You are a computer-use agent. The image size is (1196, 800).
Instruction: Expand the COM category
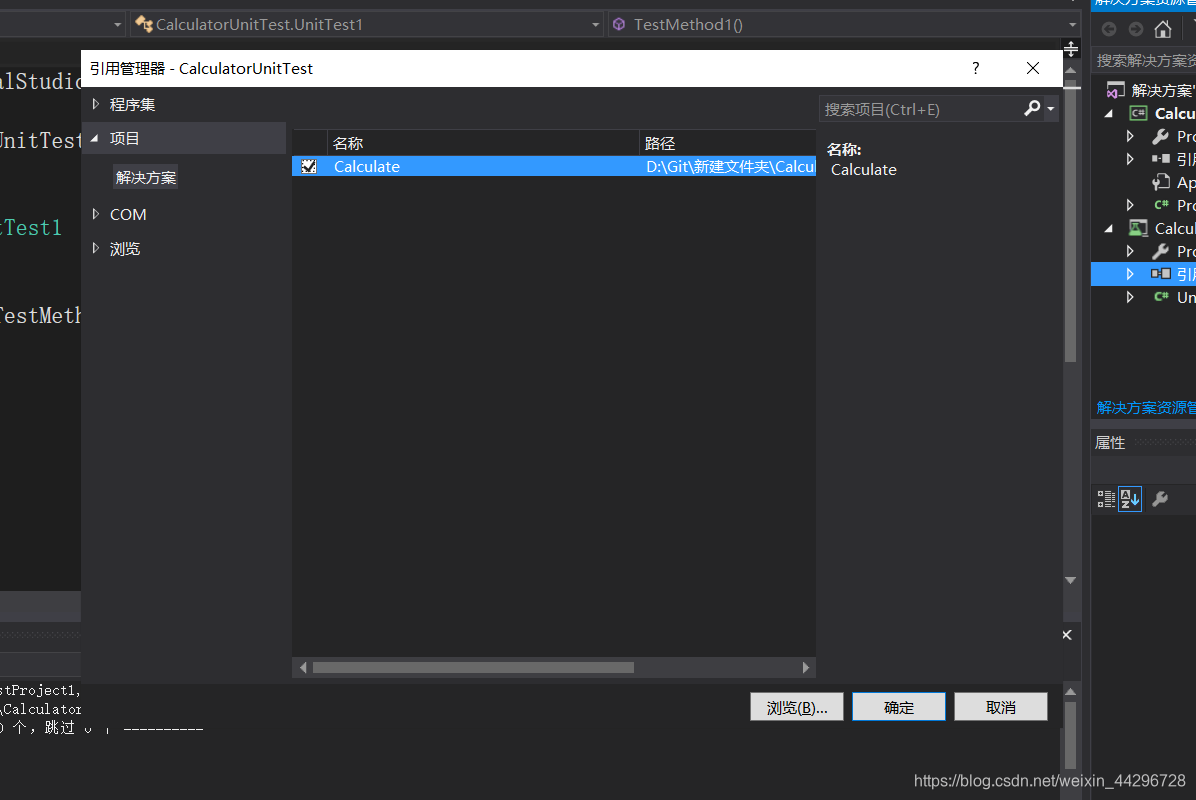pyautogui.click(x=95, y=214)
